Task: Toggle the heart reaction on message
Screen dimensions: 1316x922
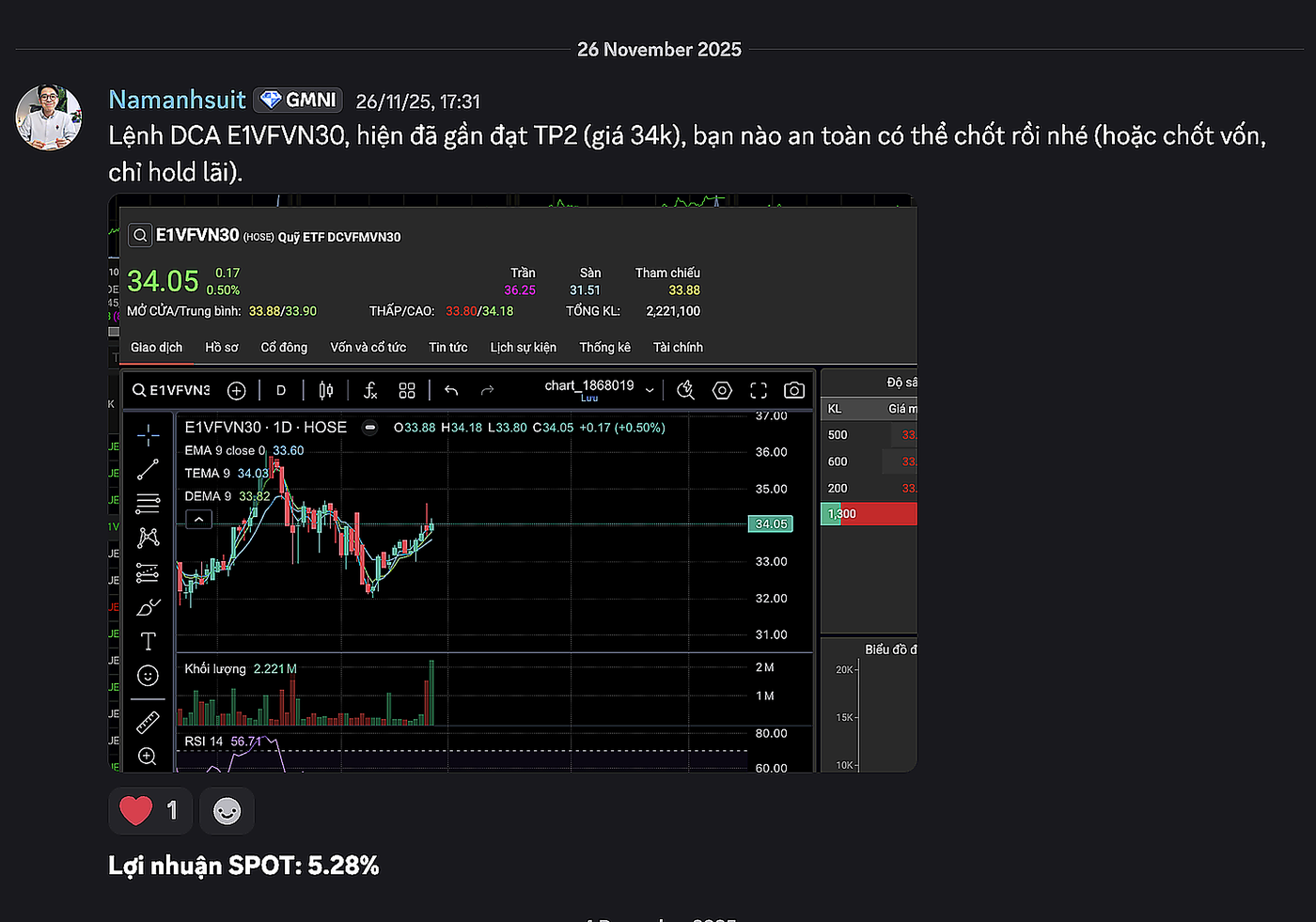Action: point(150,810)
